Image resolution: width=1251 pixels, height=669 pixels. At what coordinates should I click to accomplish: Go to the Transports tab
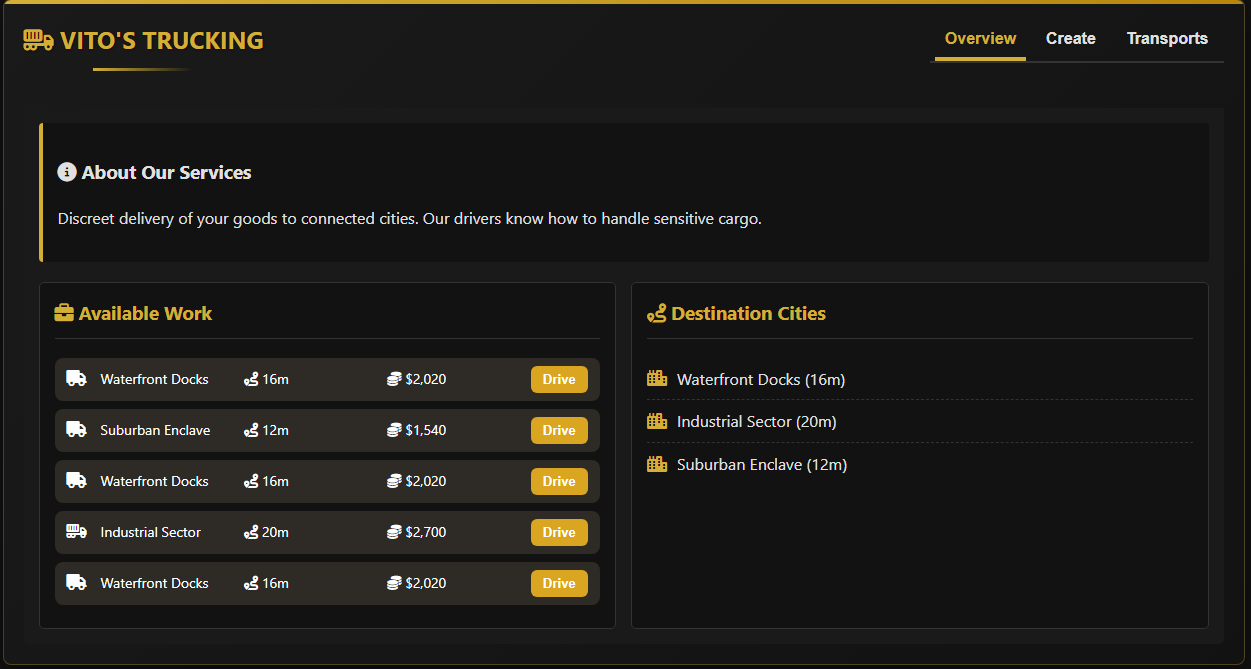1167,39
